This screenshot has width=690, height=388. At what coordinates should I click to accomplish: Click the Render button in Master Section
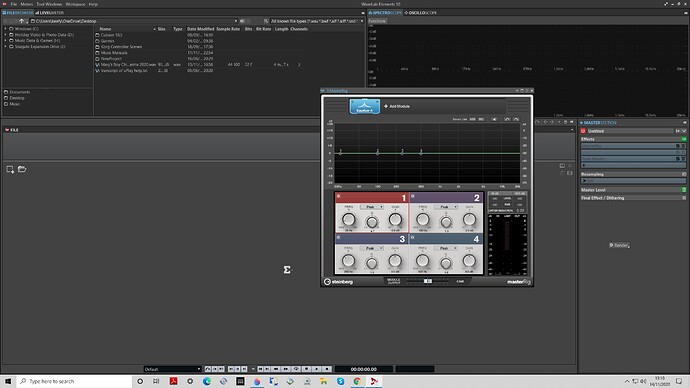point(619,245)
